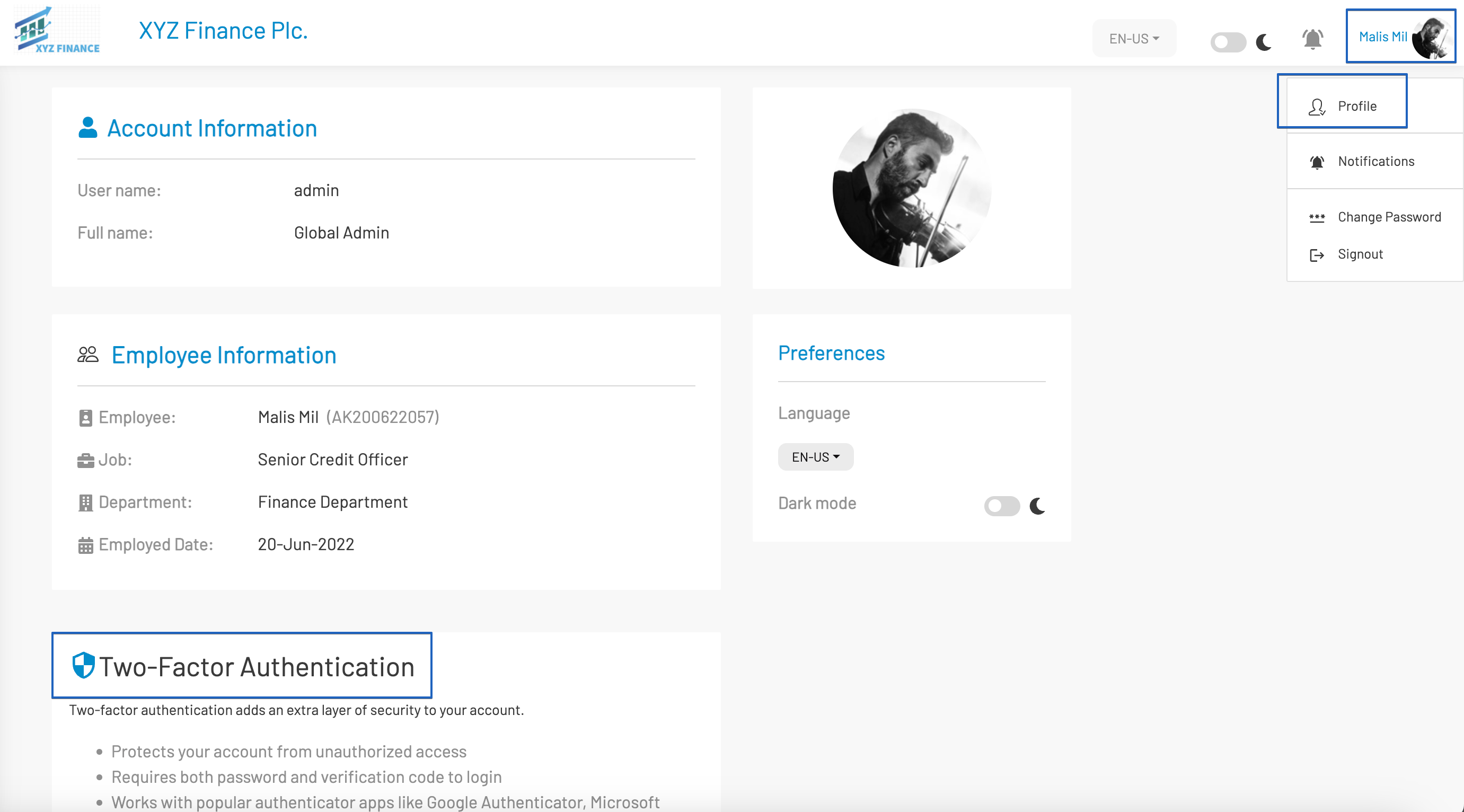Toggle dark mode switch in header
The height and width of the screenshot is (812, 1464).
pyautogui.click(x=1228, y=42)
